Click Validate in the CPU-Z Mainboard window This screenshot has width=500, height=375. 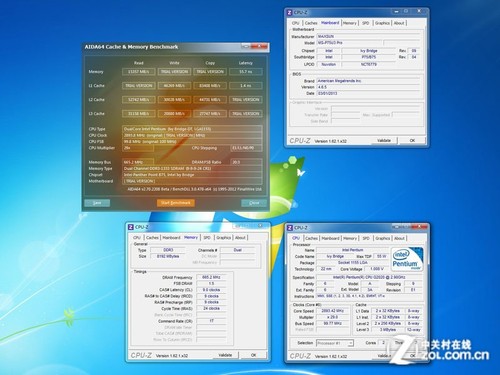[x=384, y=141]
